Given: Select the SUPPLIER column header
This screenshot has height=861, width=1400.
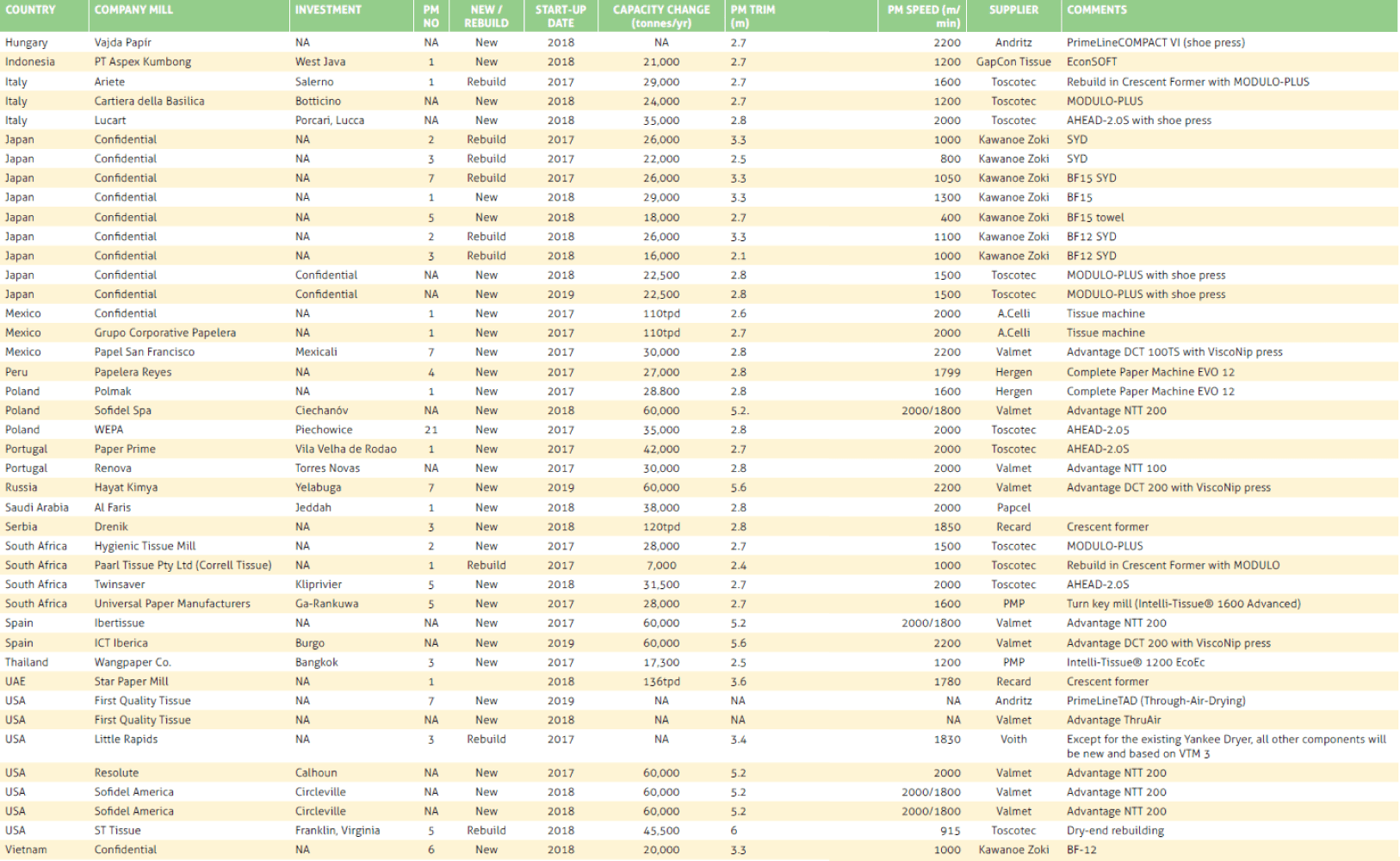Looking at the screenshot, I should [x=1013, y=9].
